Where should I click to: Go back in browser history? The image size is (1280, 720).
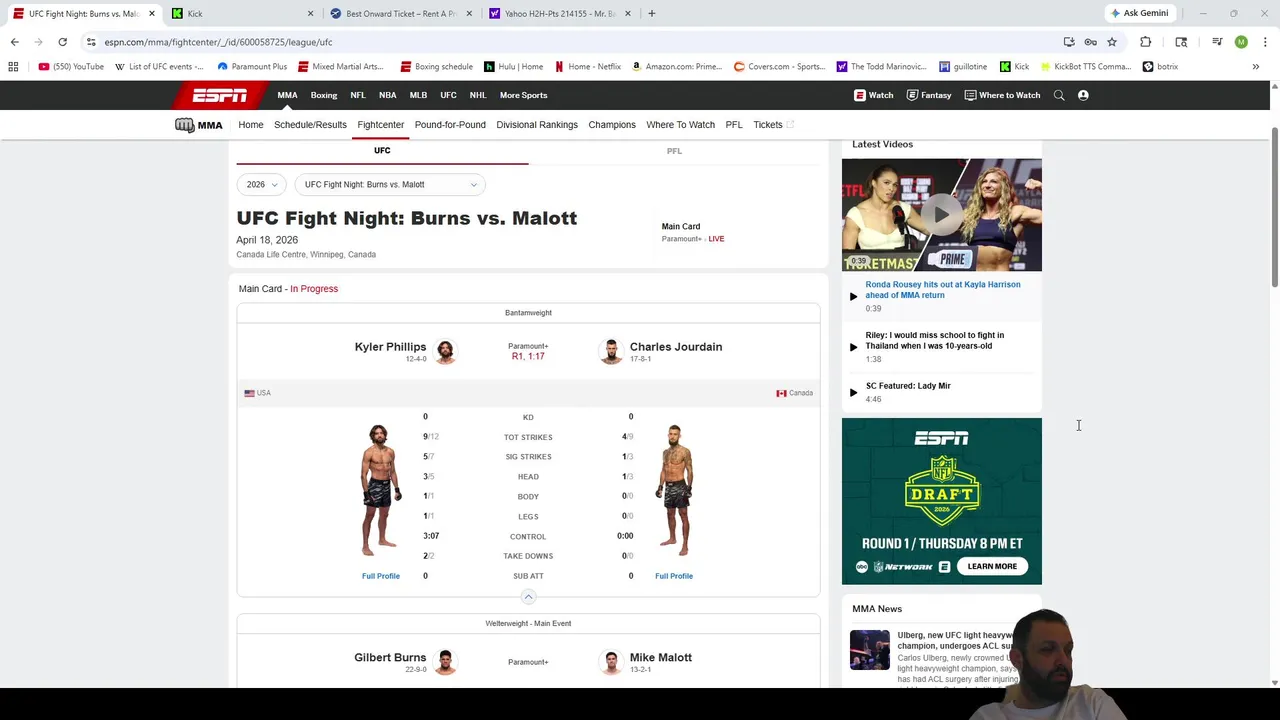[x=14, y=42]
